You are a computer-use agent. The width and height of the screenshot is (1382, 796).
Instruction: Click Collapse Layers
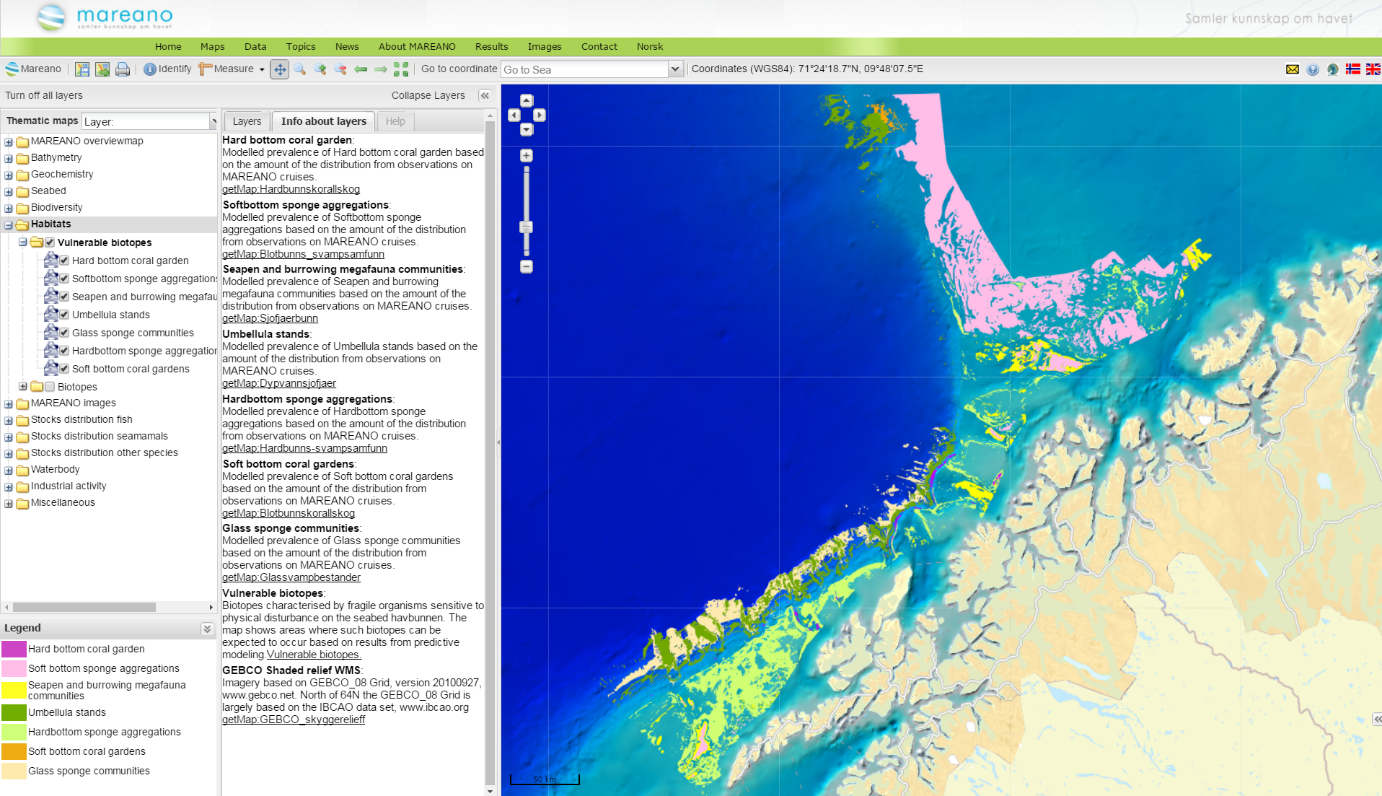(x=428, y=95)
